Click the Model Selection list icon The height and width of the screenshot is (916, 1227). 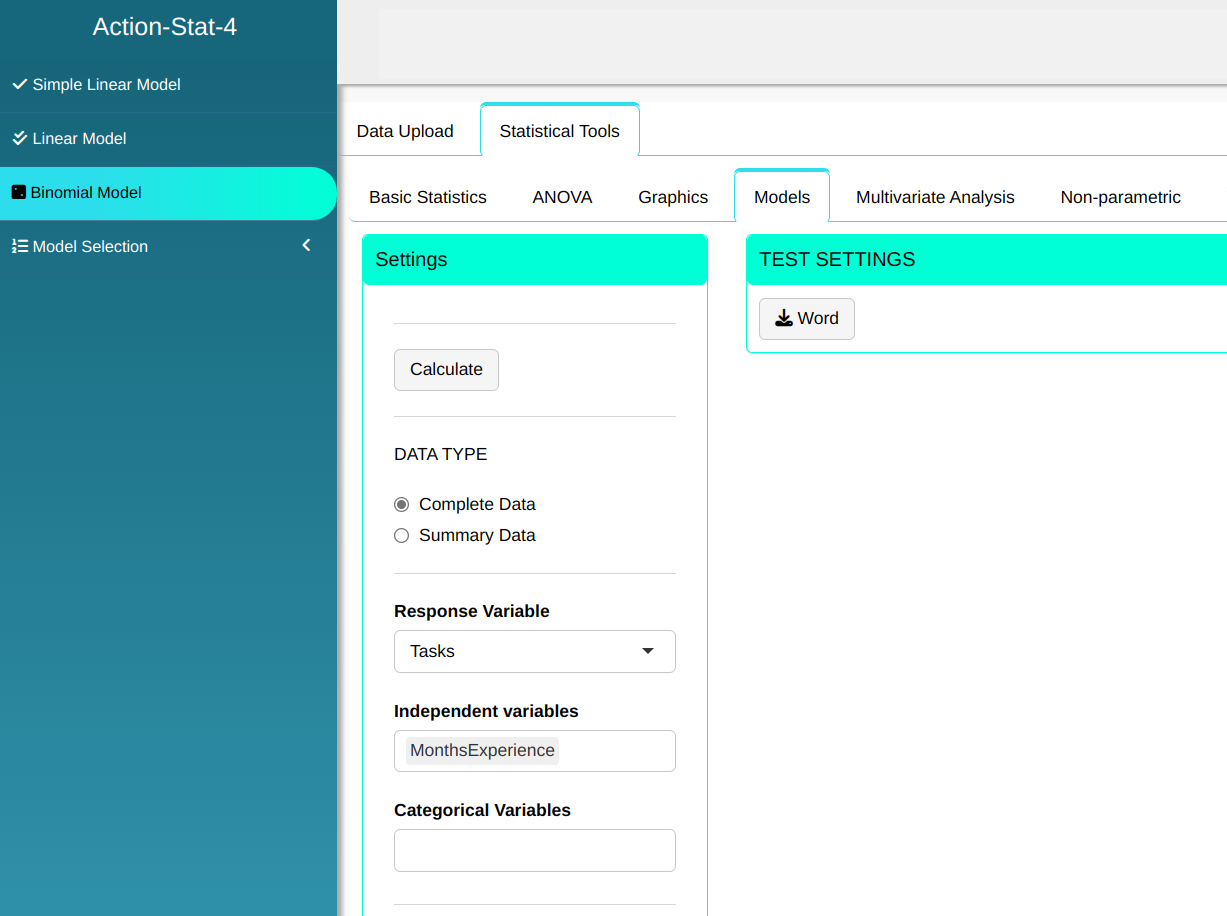[19, 246]
